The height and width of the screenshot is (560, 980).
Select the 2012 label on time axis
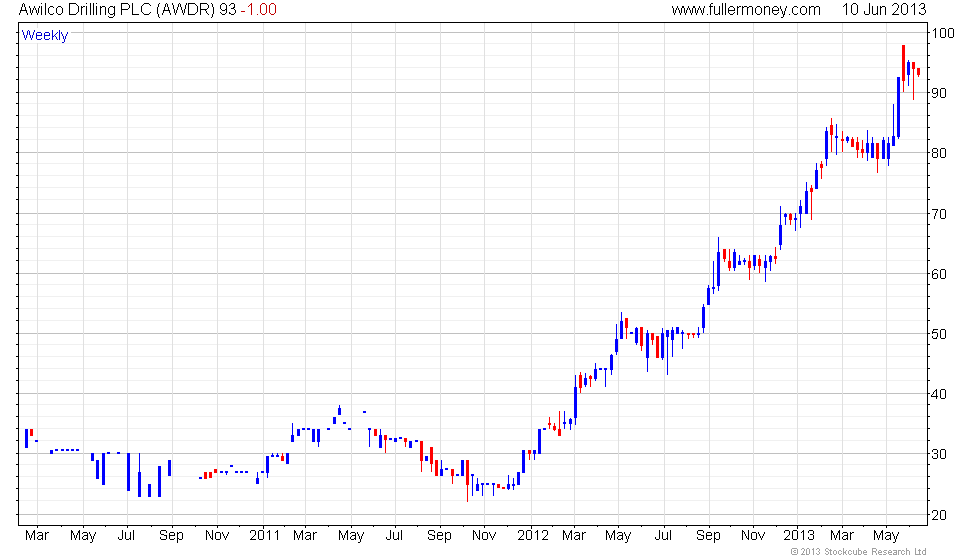(x=533, y=536)
